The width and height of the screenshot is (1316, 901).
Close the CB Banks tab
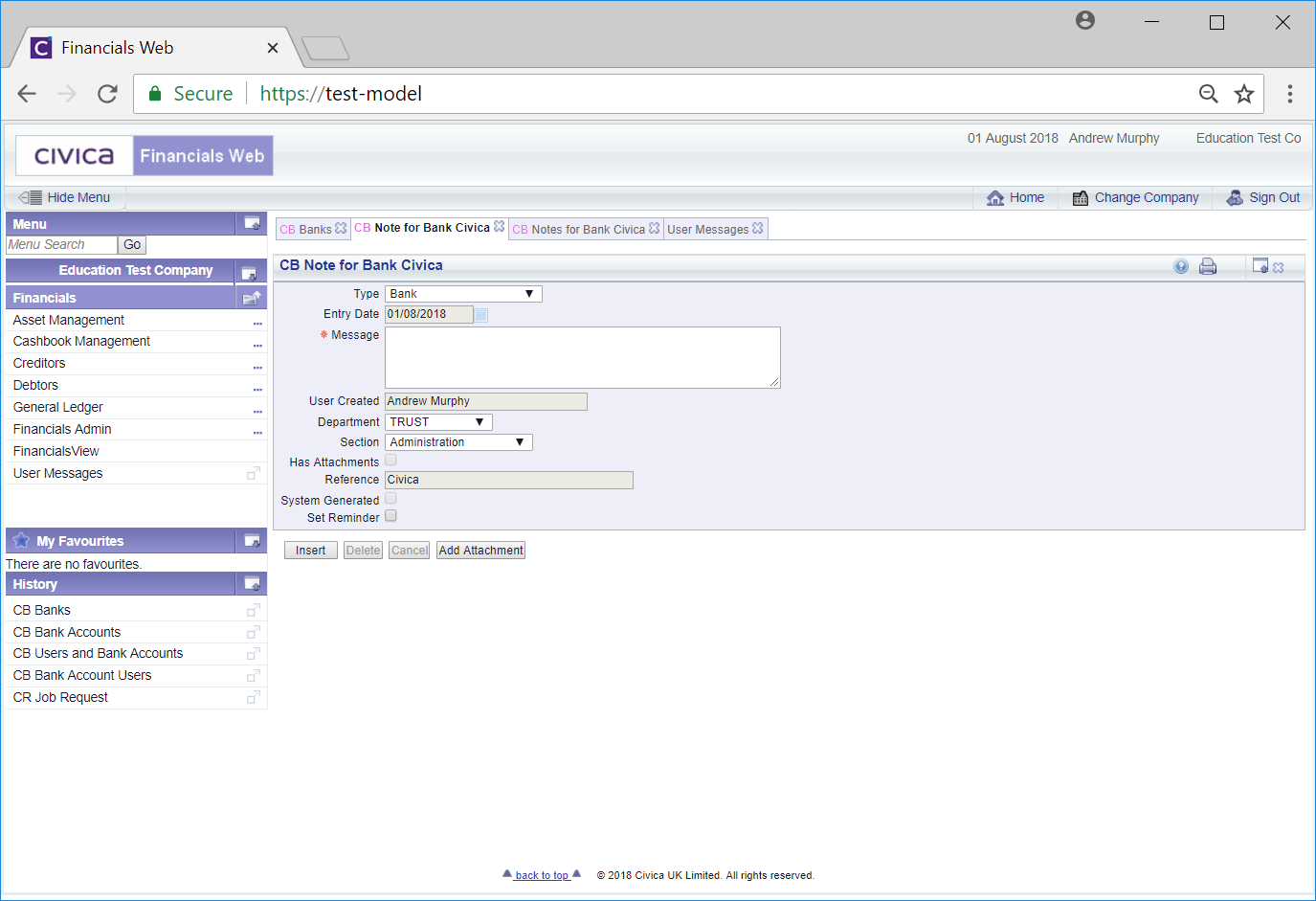pyautogui.click(x=341, y=229)
